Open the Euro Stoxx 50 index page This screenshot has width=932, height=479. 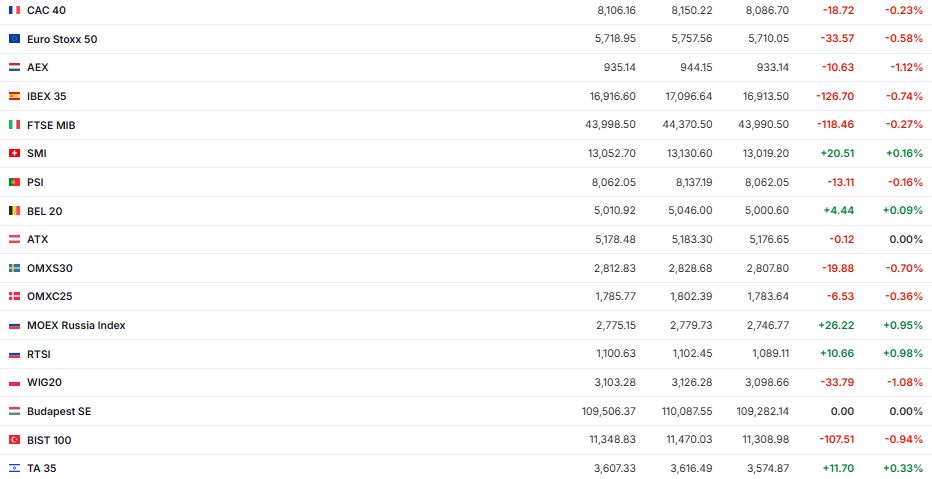pyautogui.click(x=62, y=39)
